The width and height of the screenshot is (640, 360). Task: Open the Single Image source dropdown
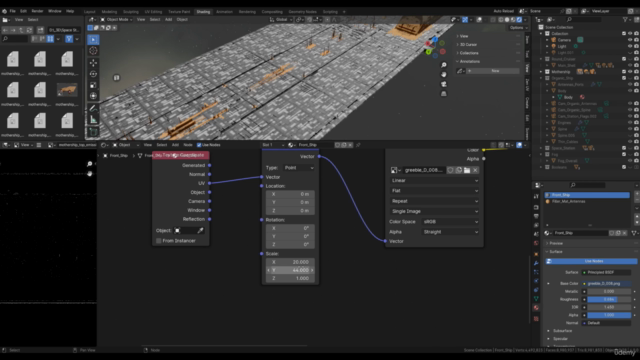click(434, 211)
